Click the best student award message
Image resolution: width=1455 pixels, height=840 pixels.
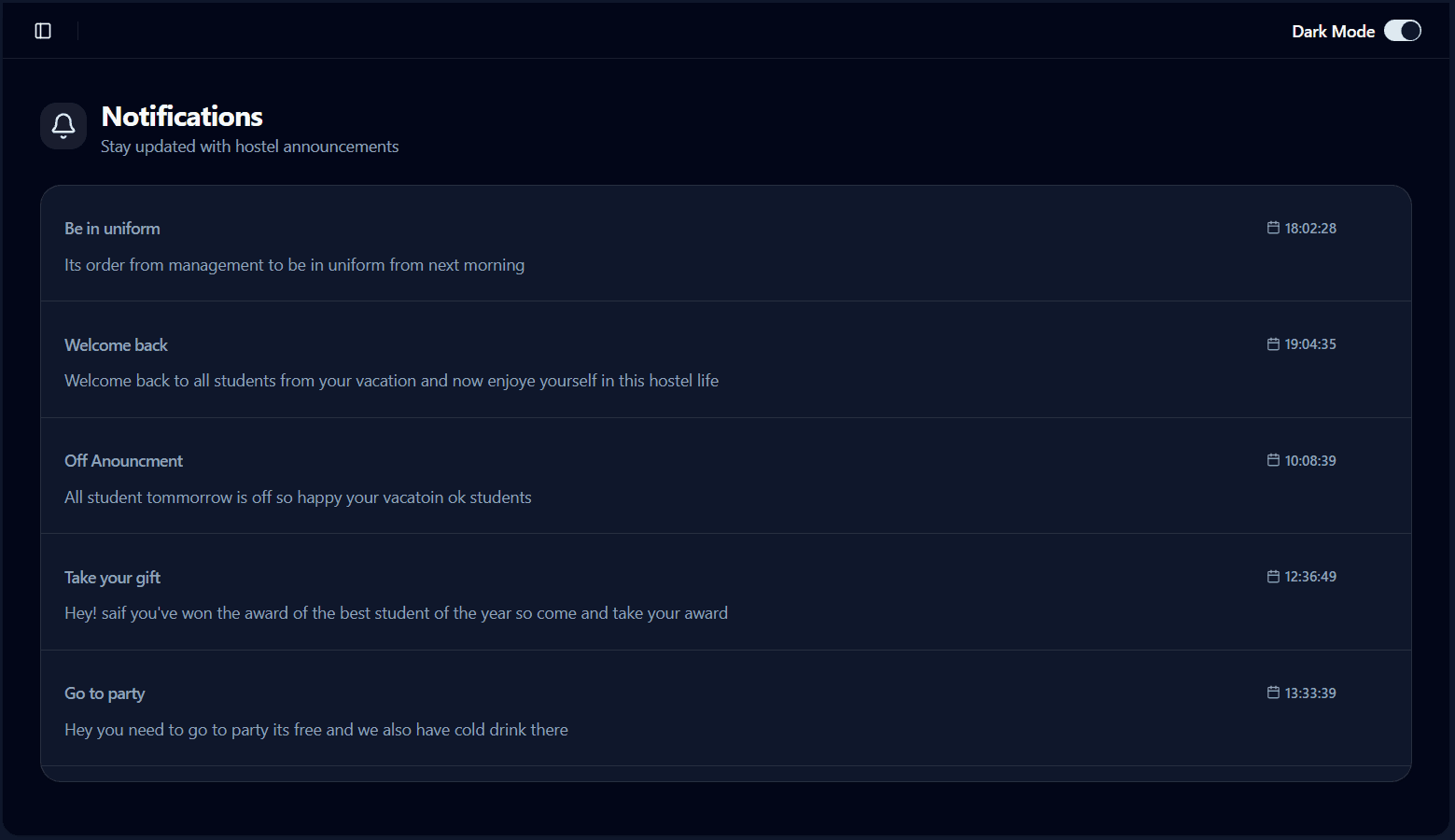tap(396, 613)
